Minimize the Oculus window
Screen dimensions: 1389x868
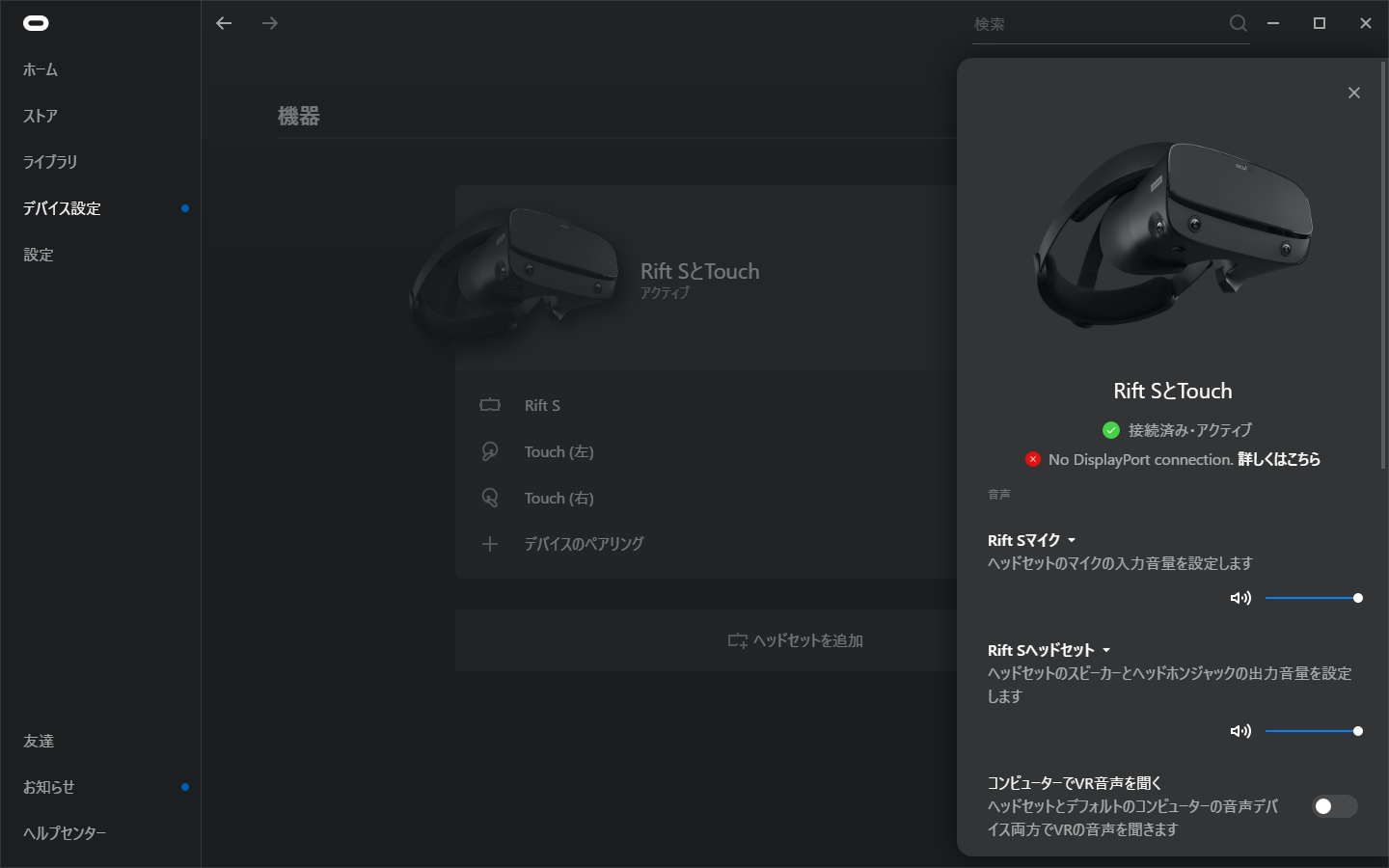tap(1273, 23)
